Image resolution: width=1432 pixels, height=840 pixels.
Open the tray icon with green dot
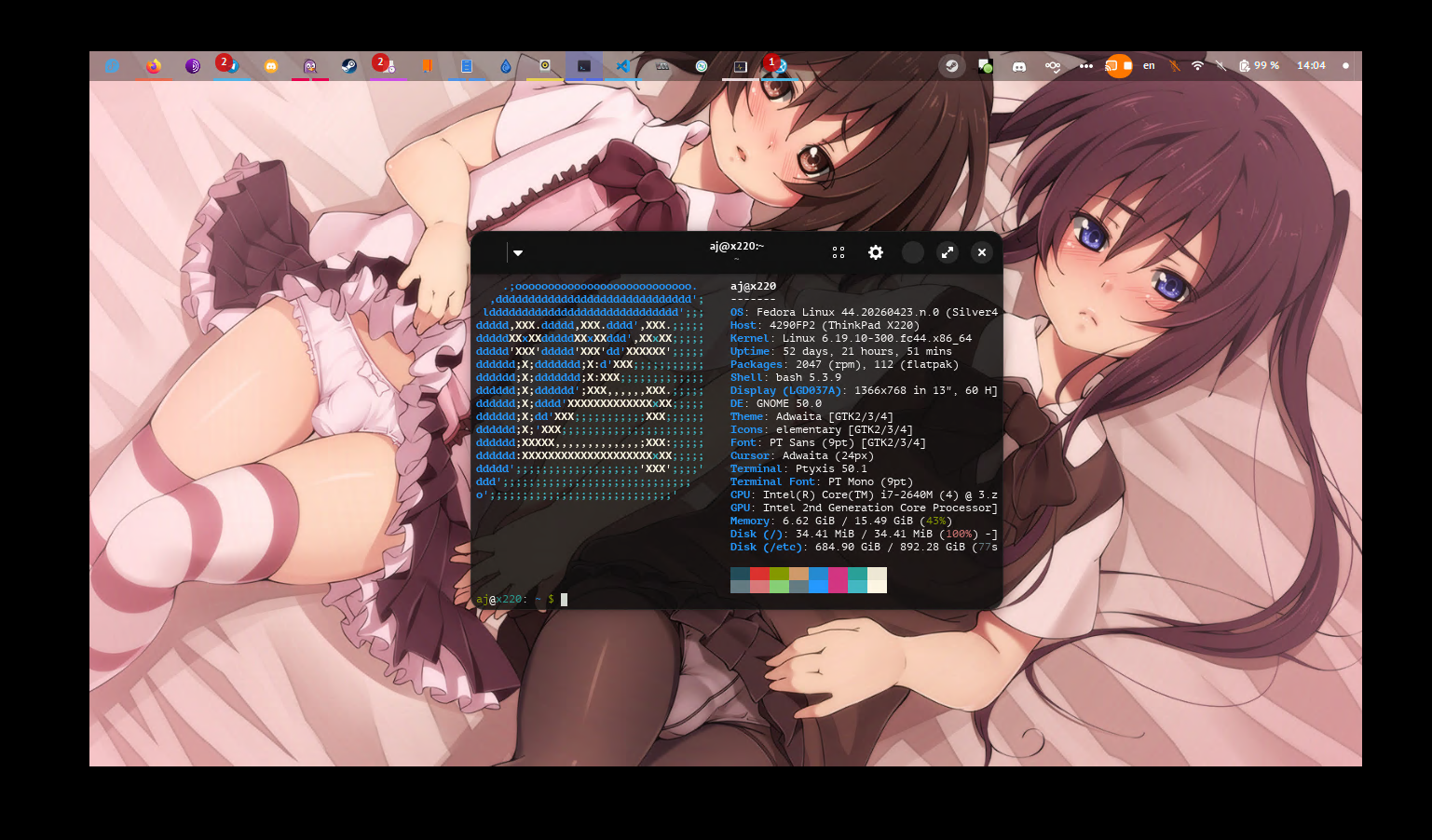pos(985,66)
